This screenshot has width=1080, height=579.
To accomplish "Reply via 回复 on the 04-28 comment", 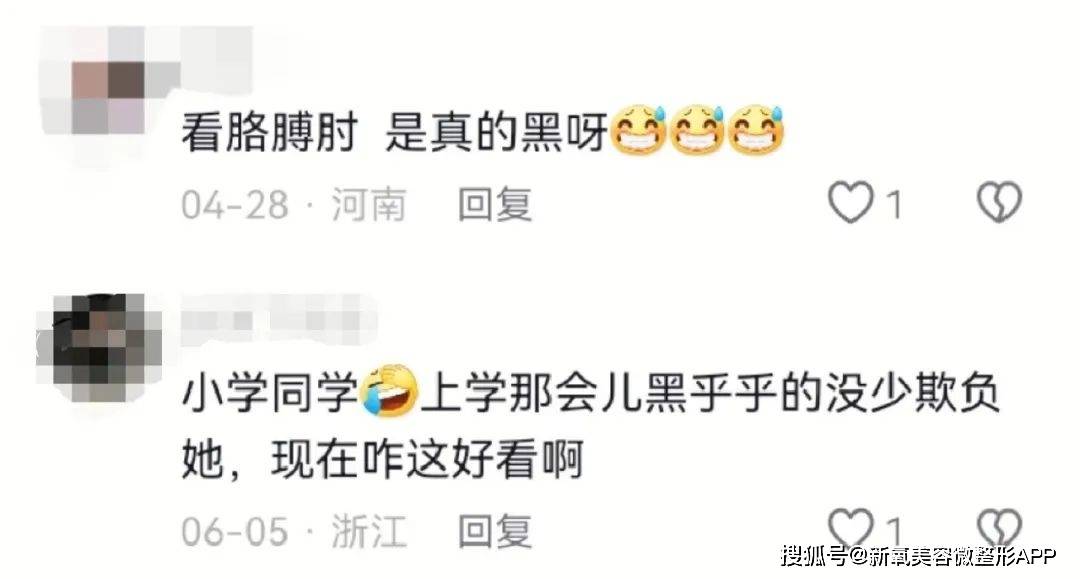I will click(495, 204).
